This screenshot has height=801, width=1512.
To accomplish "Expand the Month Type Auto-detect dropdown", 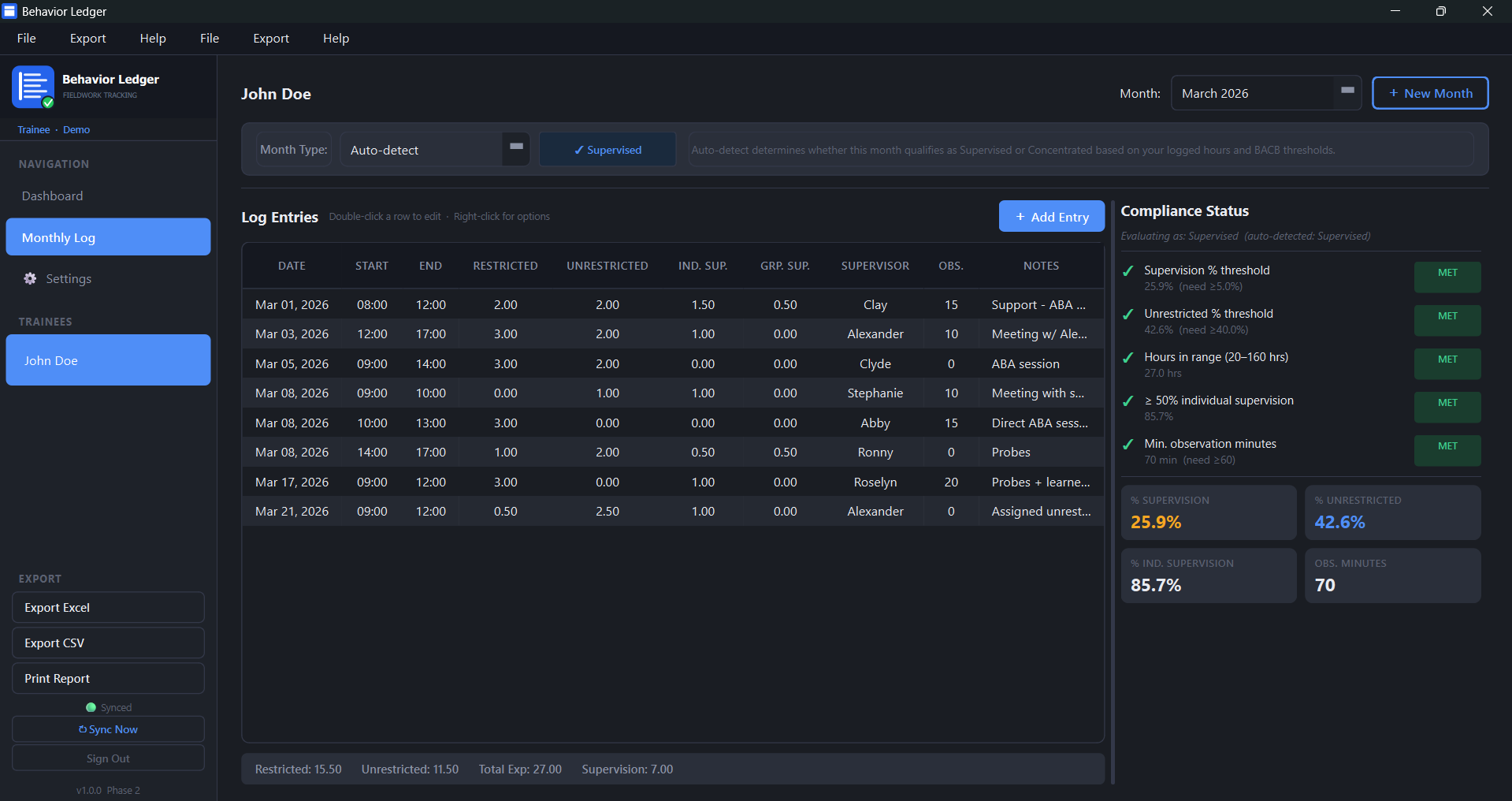I will click(422, 150).
